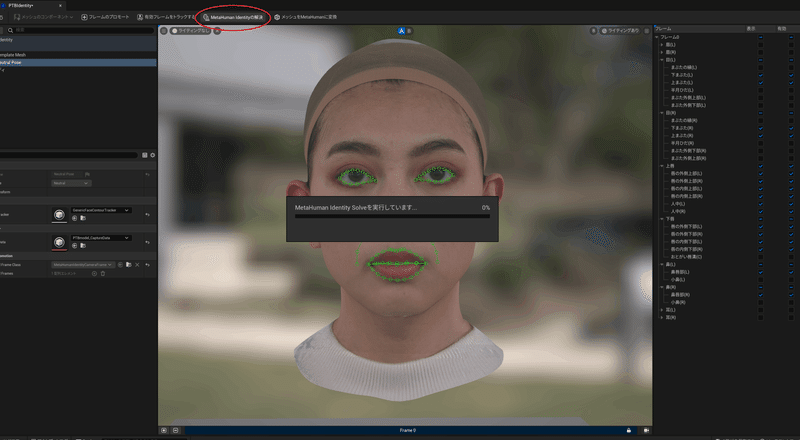Clear the Frame Class value with X icon
This screenshot has height=440, width=800.
click(x=137, y=265)
